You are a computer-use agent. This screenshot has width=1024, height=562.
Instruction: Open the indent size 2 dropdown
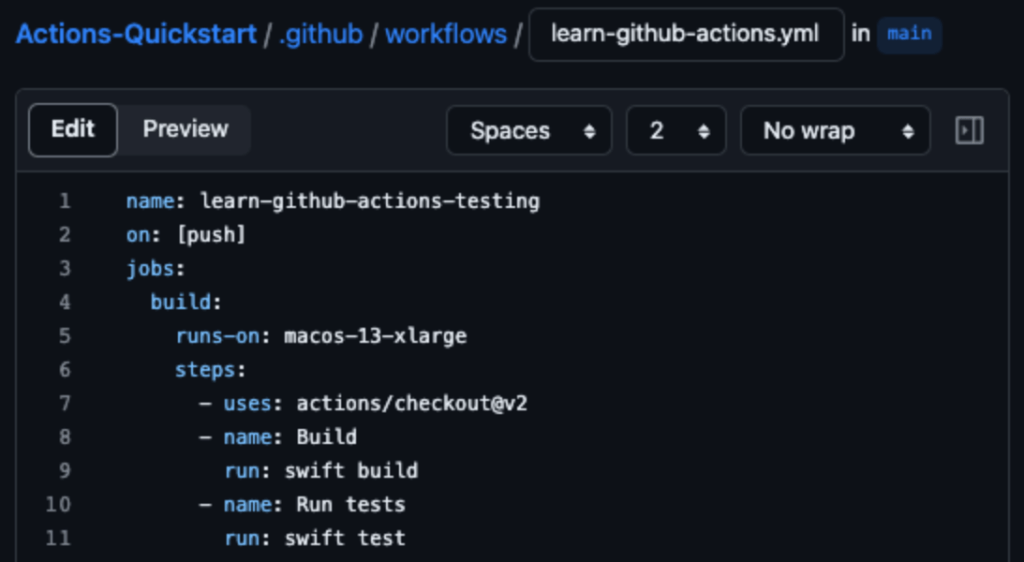click(x=676, y=131)
